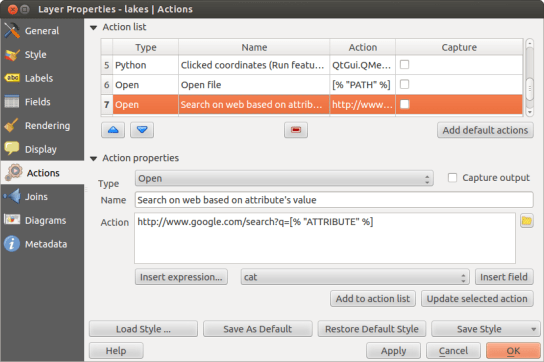
Task: Collapse the Action properties section
Action: click(x=93, y=159)
